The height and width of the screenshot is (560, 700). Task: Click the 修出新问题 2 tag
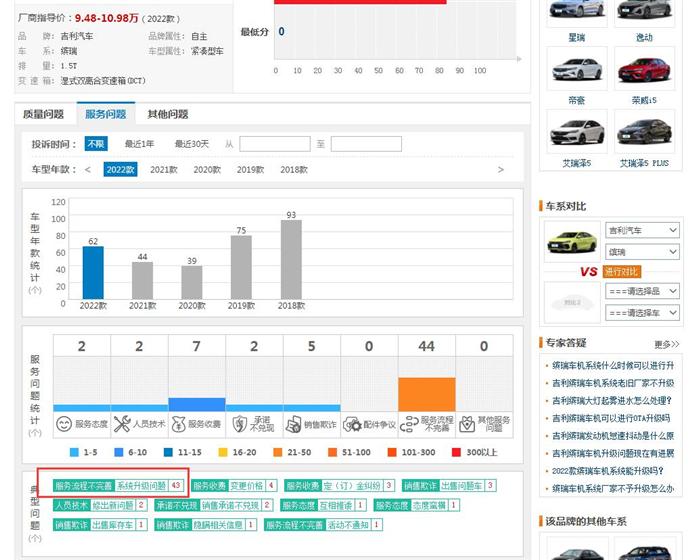[100, 505]
